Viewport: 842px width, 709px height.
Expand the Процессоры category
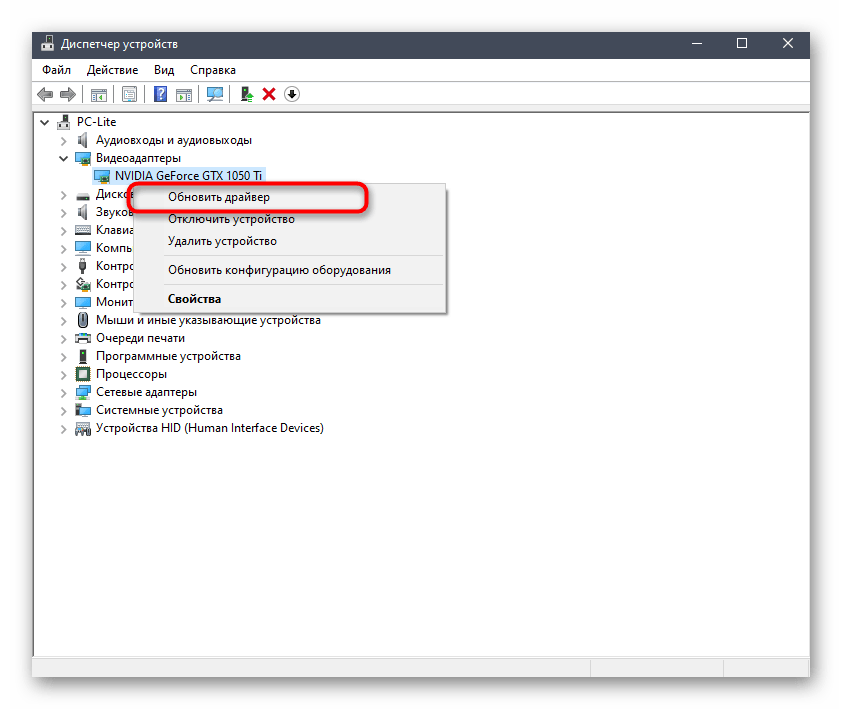pyautogui.click(x=64, y=374)
